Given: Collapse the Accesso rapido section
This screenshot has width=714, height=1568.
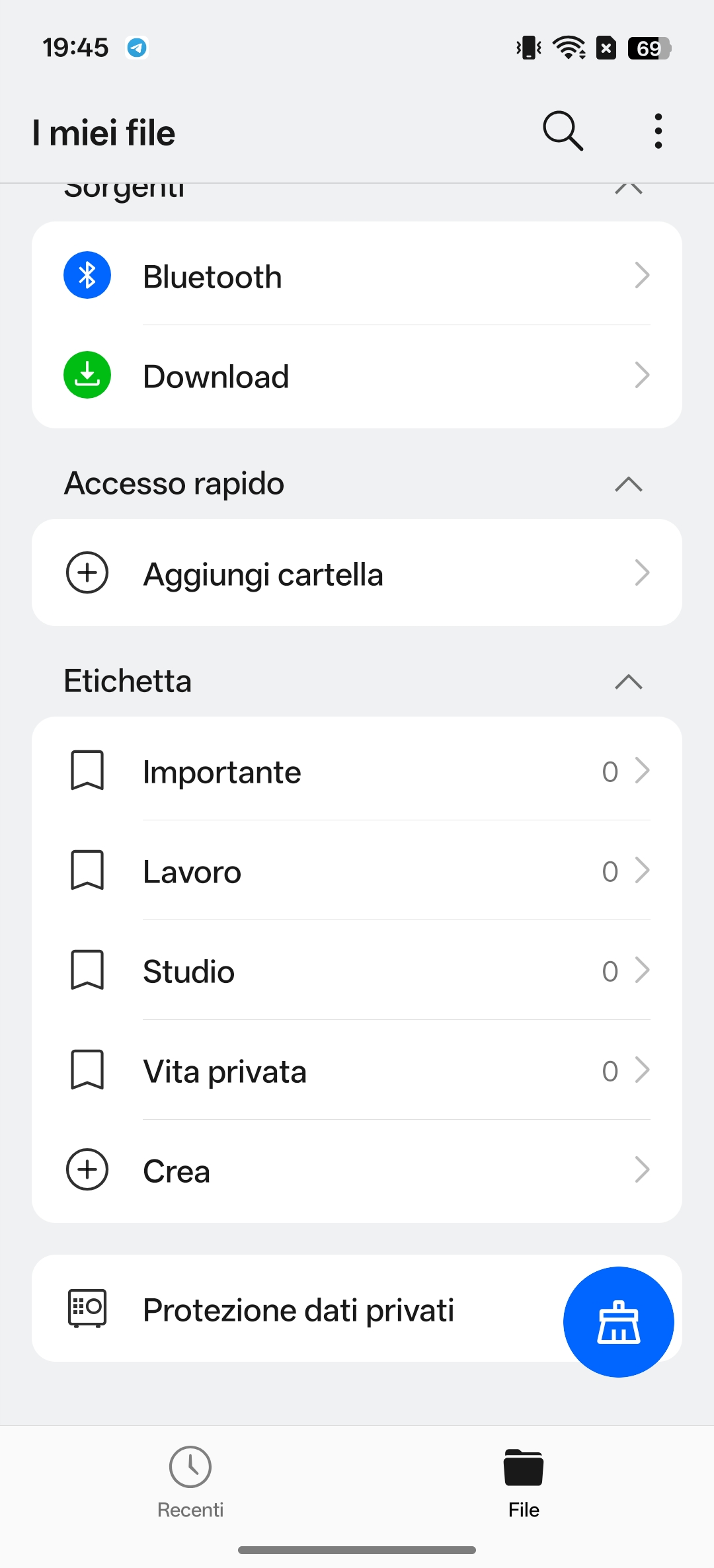Looking at the screenshot, I should [628, 485].
